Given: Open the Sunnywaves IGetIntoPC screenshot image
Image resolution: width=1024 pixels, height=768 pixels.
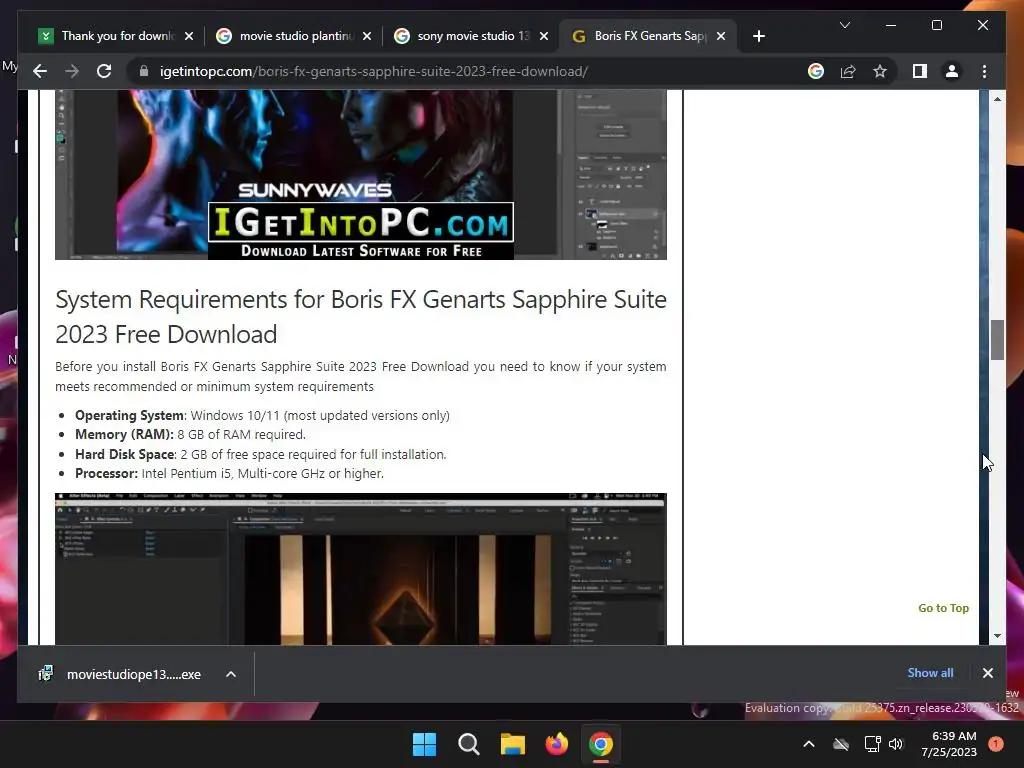Looking at the screenshot, I should tap(360, 174).
